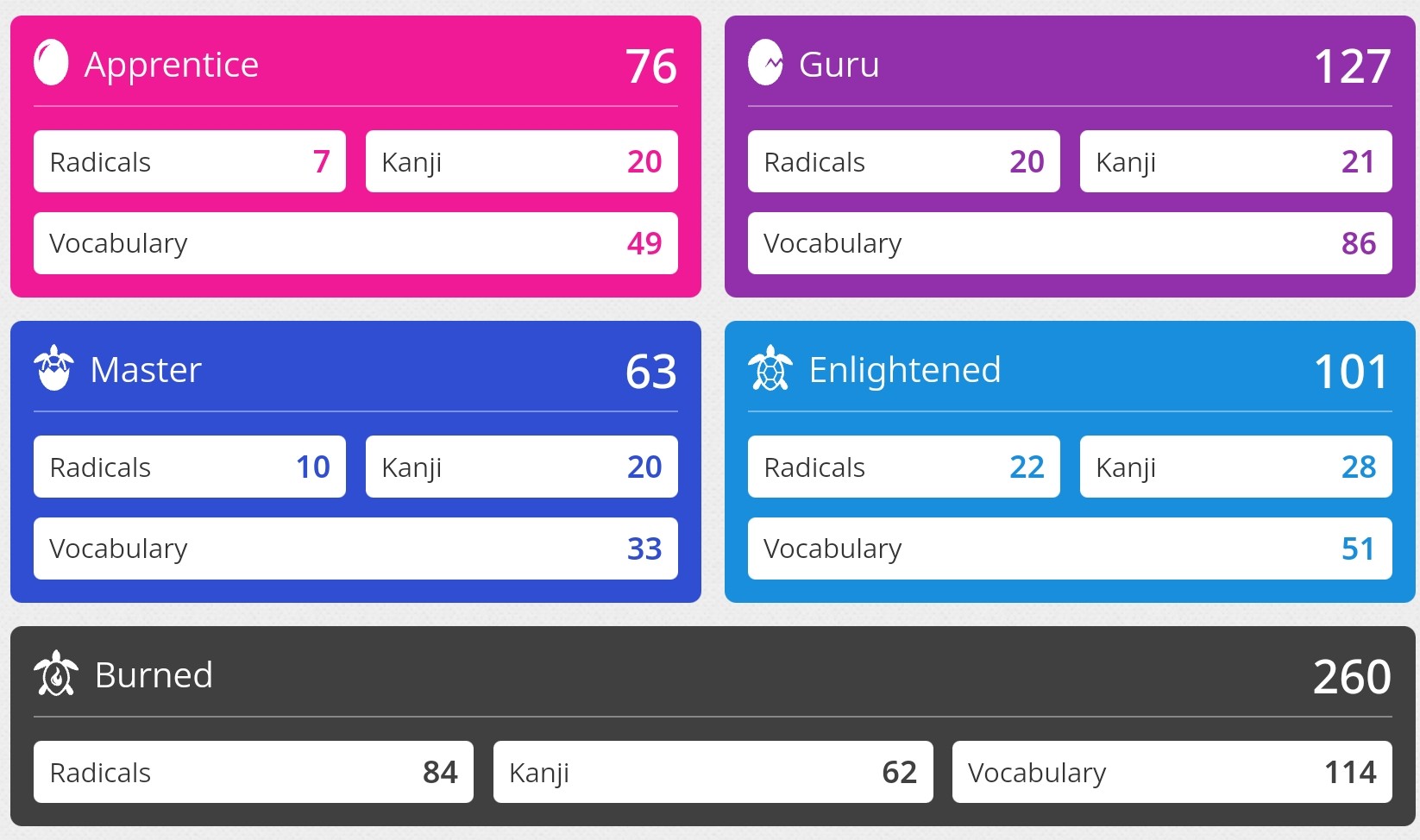Open Master Radicals 10 items
Viewport: 1420px width, 840px height.
(190, 467)
